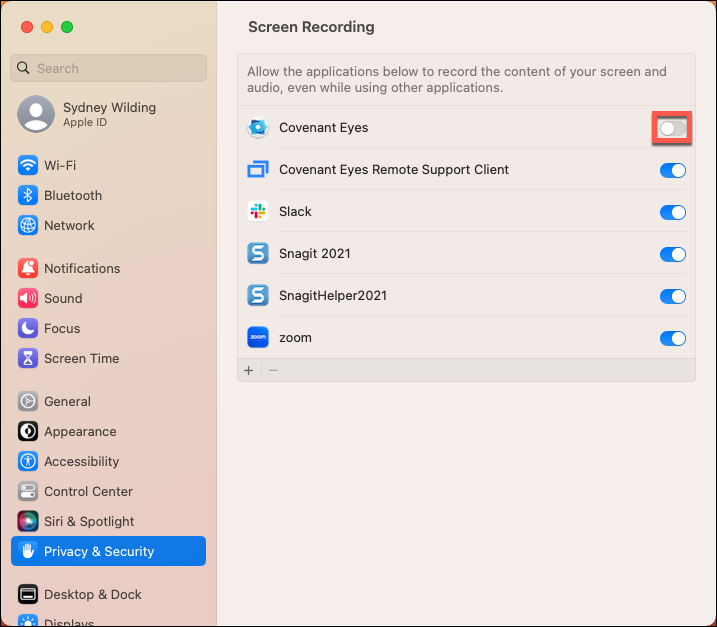Click the Screen Recording page title
The height and width of the screenshot is (627, 717).
pyautogui.click(x=311, y=27)
